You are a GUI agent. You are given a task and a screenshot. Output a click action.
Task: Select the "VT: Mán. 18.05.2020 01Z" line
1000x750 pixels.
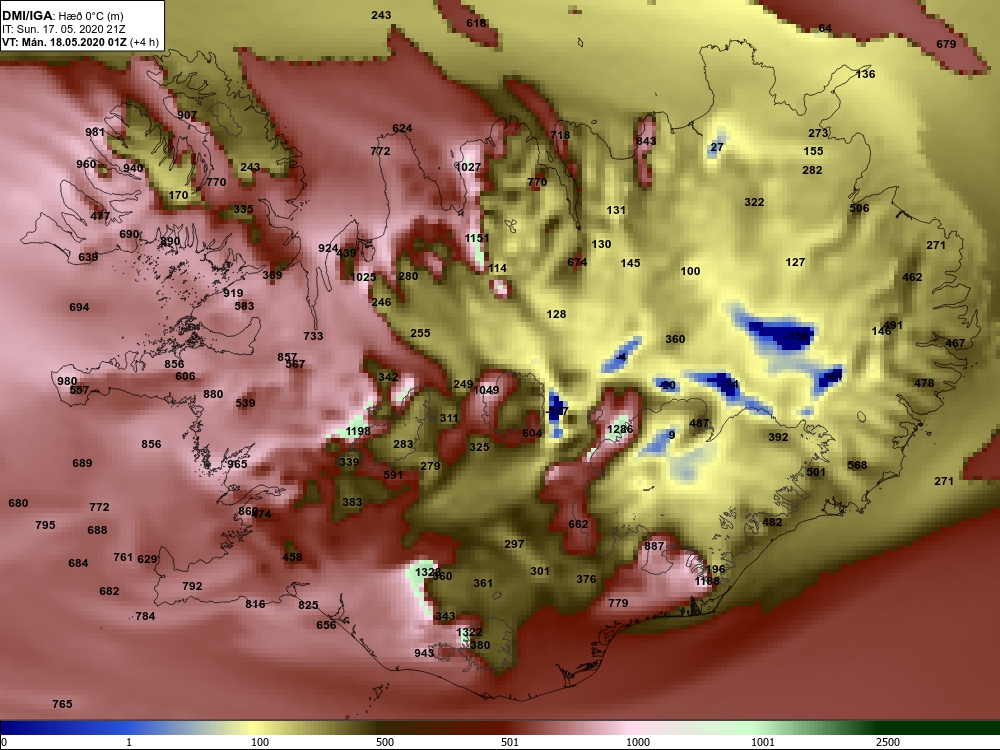pyautogui.click(x=64, y=43)
